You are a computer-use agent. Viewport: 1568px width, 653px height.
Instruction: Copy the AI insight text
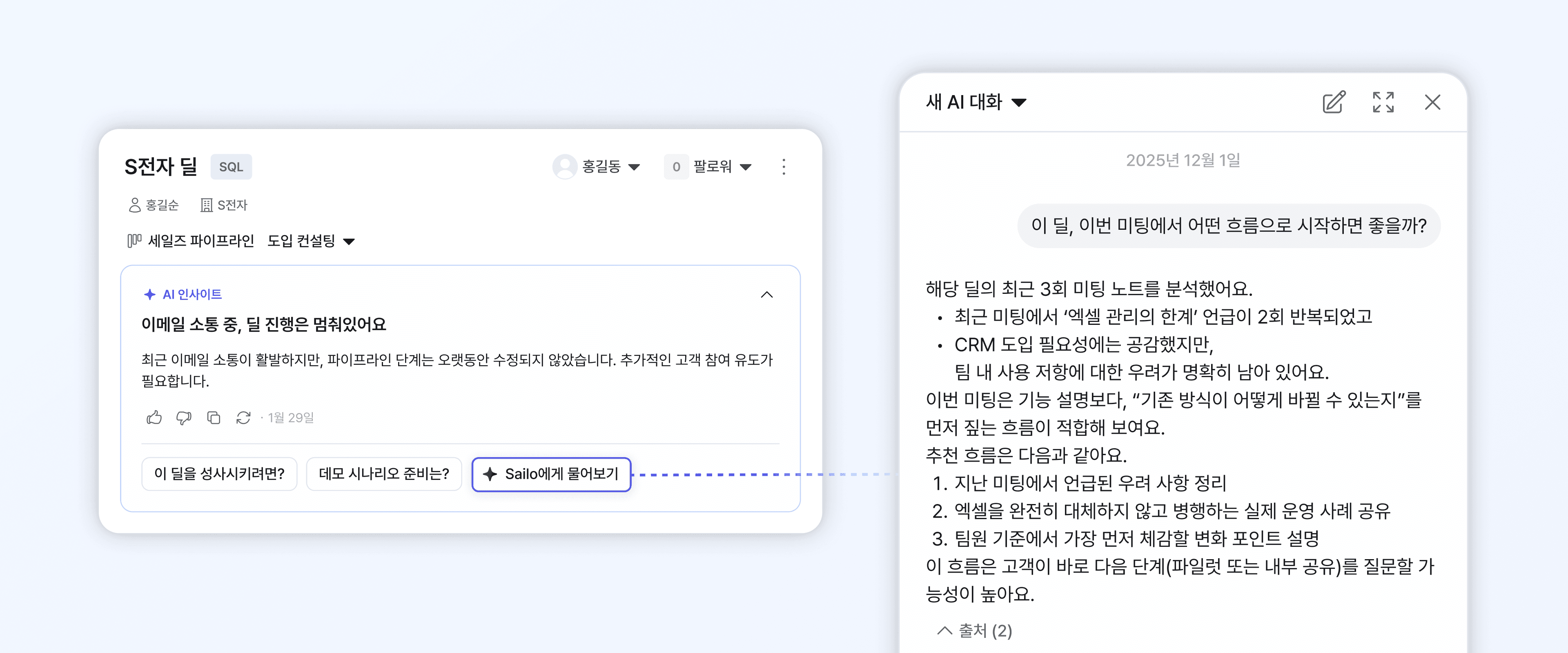(x=214, y=418)
